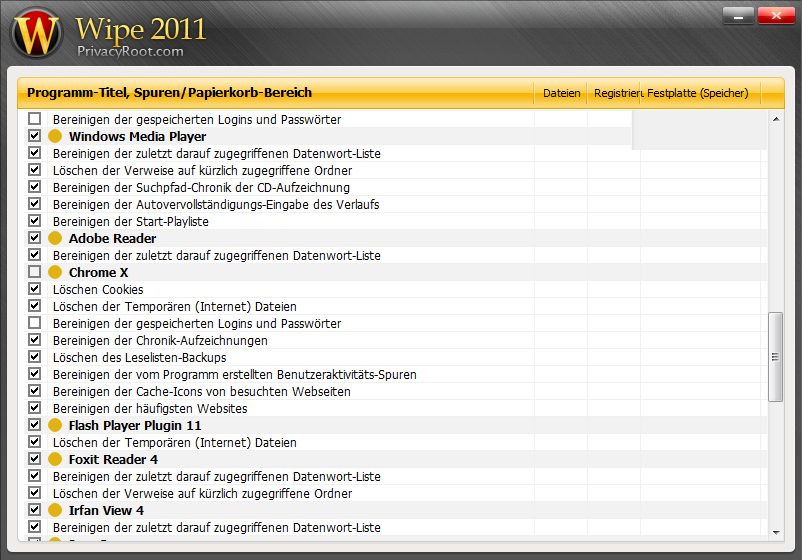Click the Registrierung column header

click(x=614, y=93)
